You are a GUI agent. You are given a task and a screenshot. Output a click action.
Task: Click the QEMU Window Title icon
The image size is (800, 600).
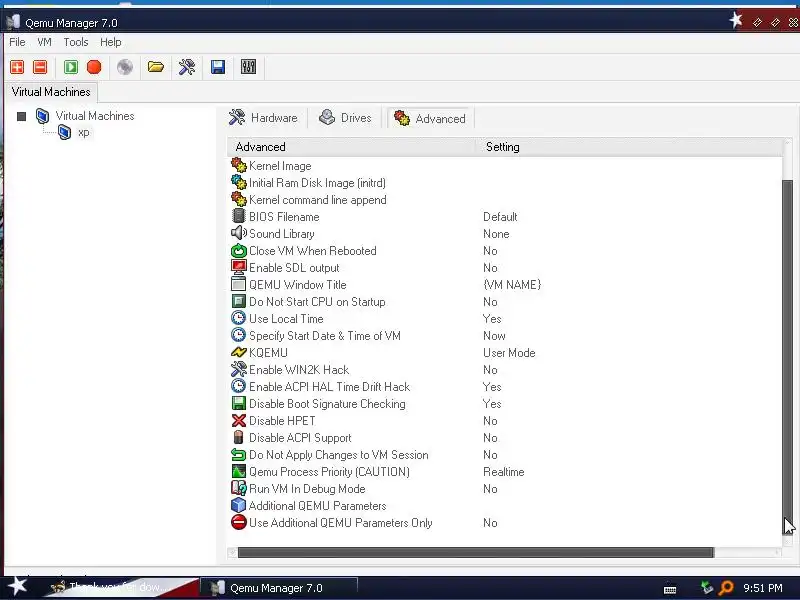[238, 284]
